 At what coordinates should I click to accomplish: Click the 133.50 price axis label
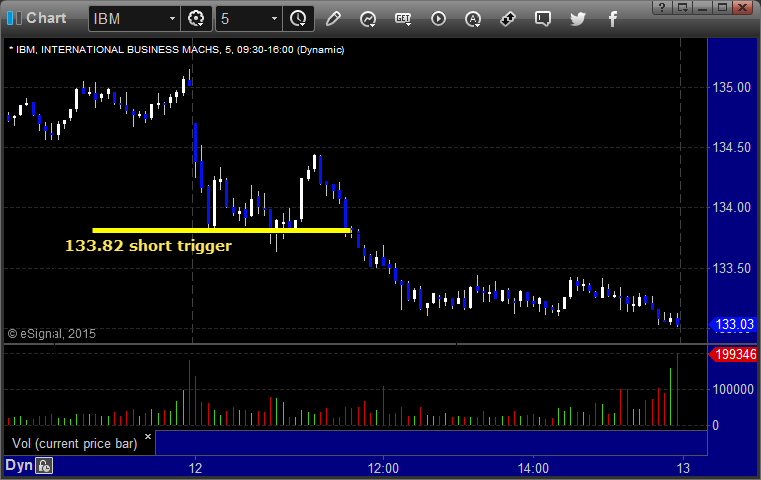tap(731, 268)
